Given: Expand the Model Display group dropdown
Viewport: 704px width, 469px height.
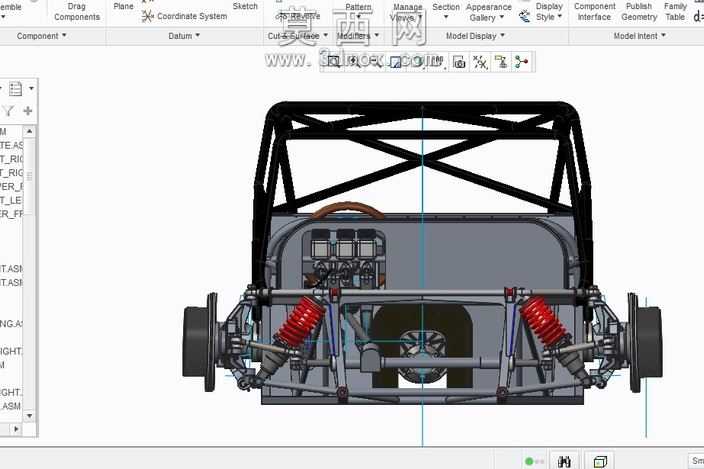Looking at the screenshot, I should click(475, 36).
